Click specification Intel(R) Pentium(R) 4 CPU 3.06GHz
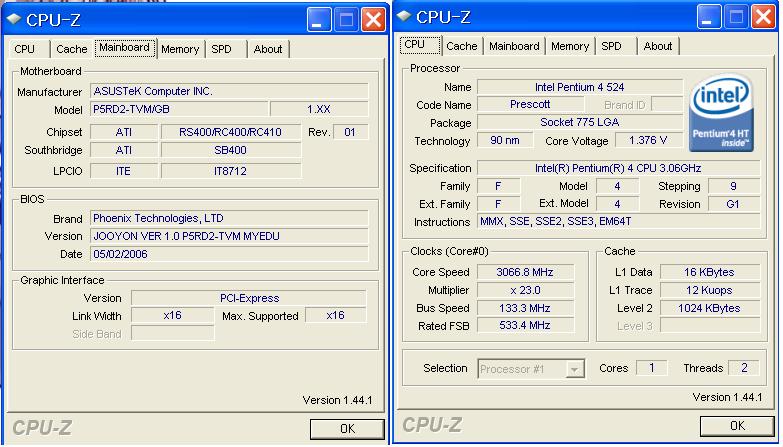Screen dimensions: 783x447 618,168
